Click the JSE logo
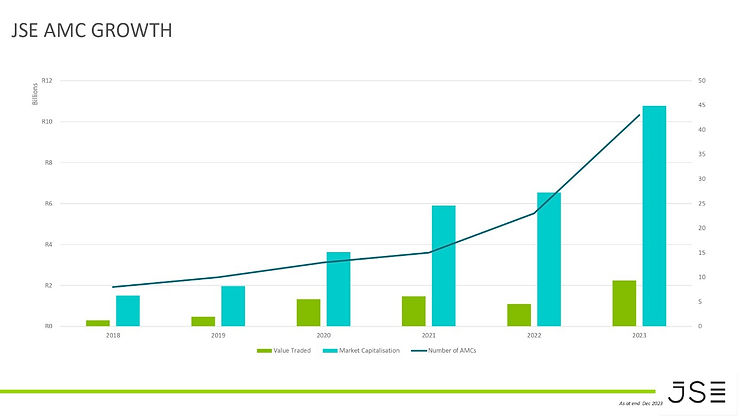Image resolution: width=740 pixels, height=417 pixels. [697, 392]
